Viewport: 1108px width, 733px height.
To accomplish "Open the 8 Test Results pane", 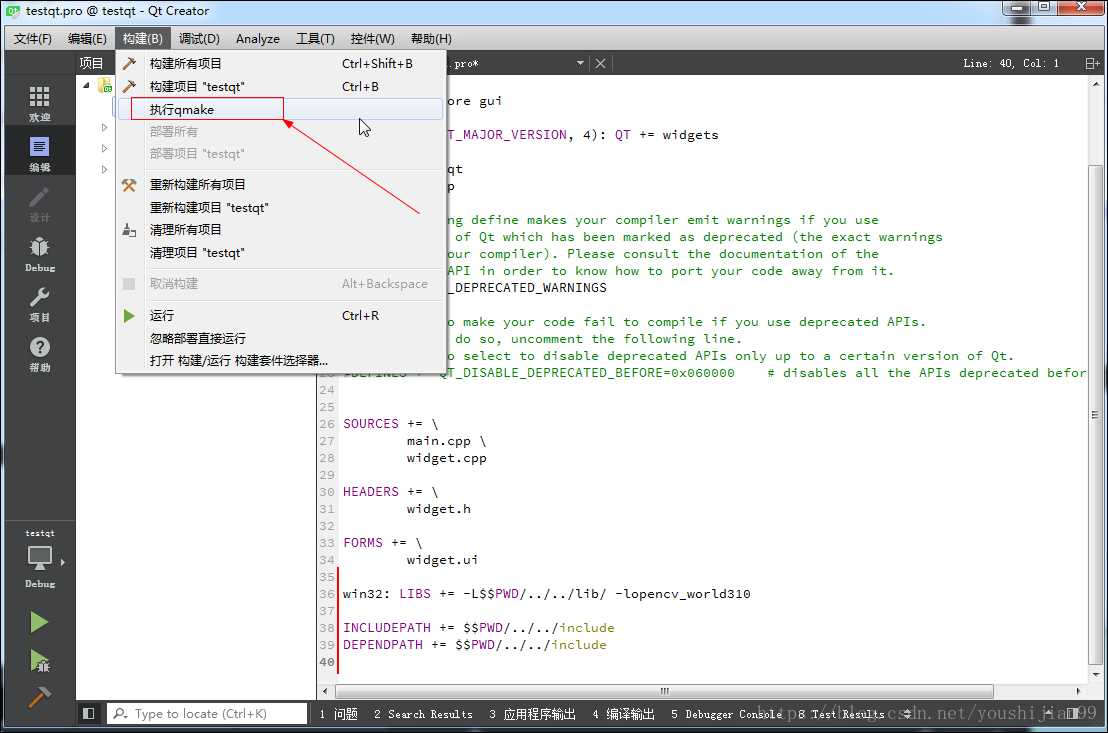I will tap(841, 714).
